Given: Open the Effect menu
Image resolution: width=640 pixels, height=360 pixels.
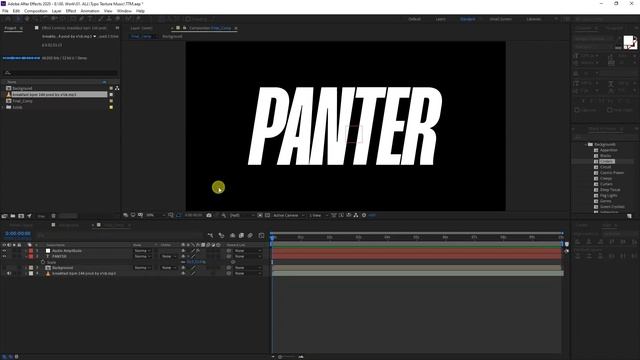Looking at the screenshot, I should [x=71, y=11].
